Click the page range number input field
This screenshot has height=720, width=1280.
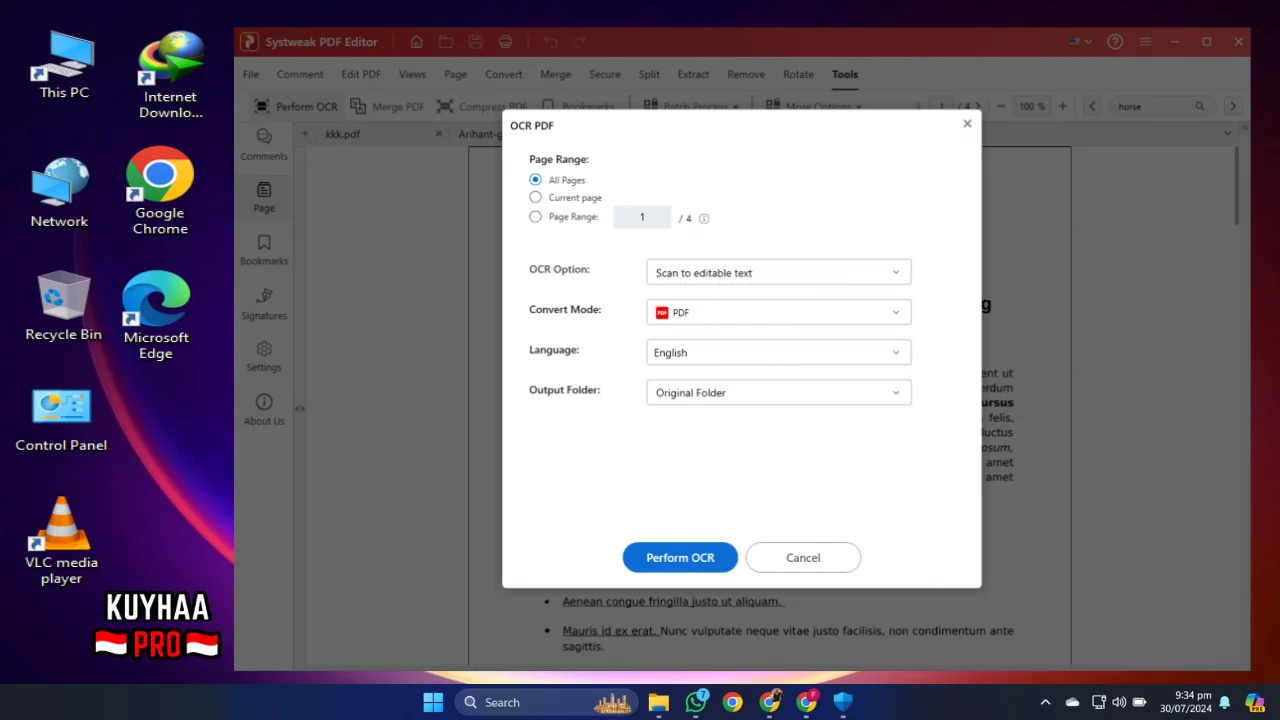pyautogui.click(x=642, y=217)
